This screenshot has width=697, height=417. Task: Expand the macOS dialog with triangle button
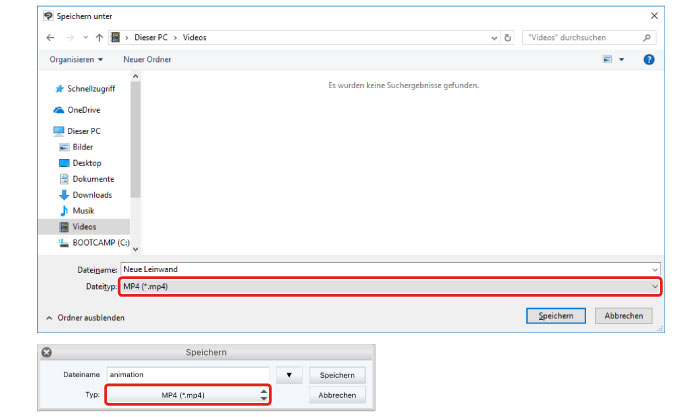coord(289,375)
